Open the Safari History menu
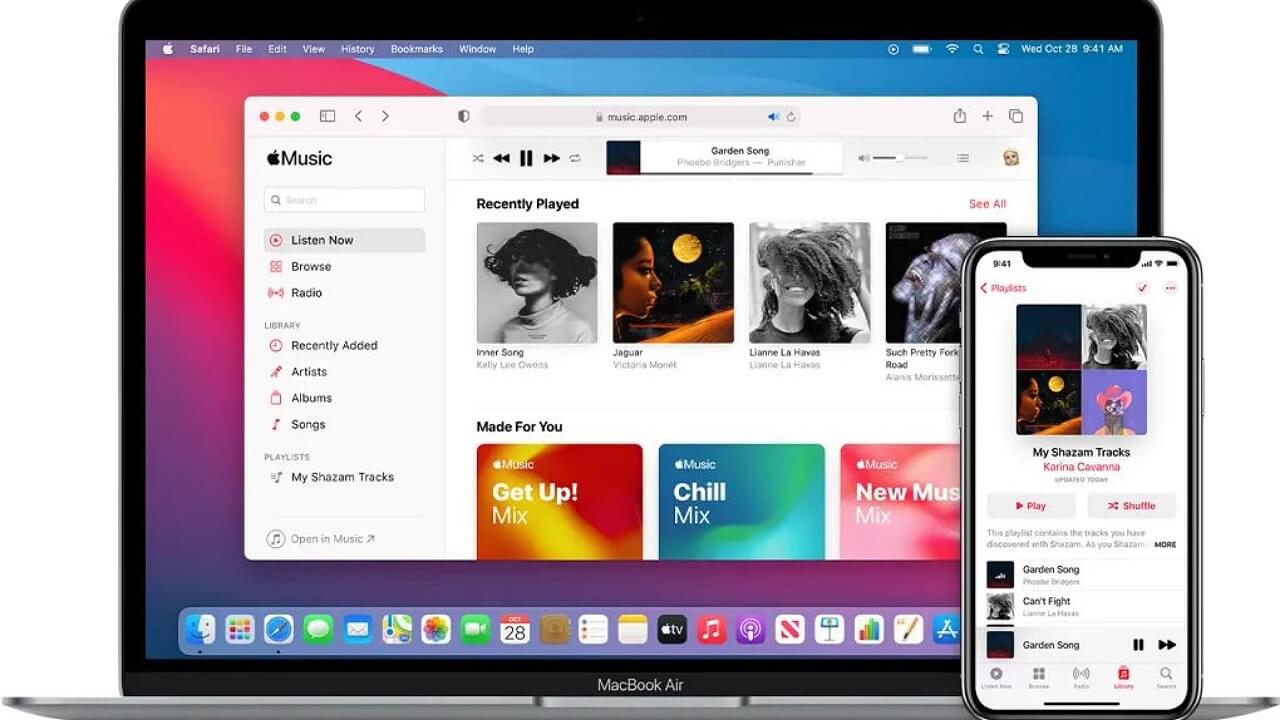Image resolution: width=1280 pixels, height=720 pixels. 357,49
